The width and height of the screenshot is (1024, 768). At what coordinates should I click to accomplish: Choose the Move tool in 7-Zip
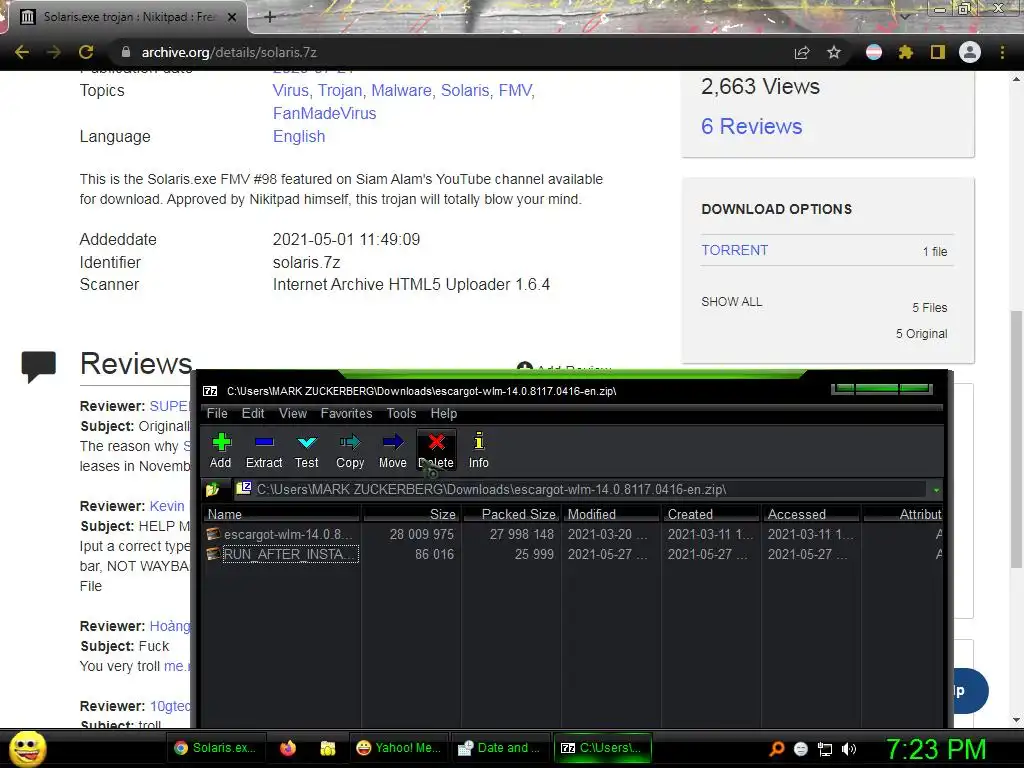point(392,451)
